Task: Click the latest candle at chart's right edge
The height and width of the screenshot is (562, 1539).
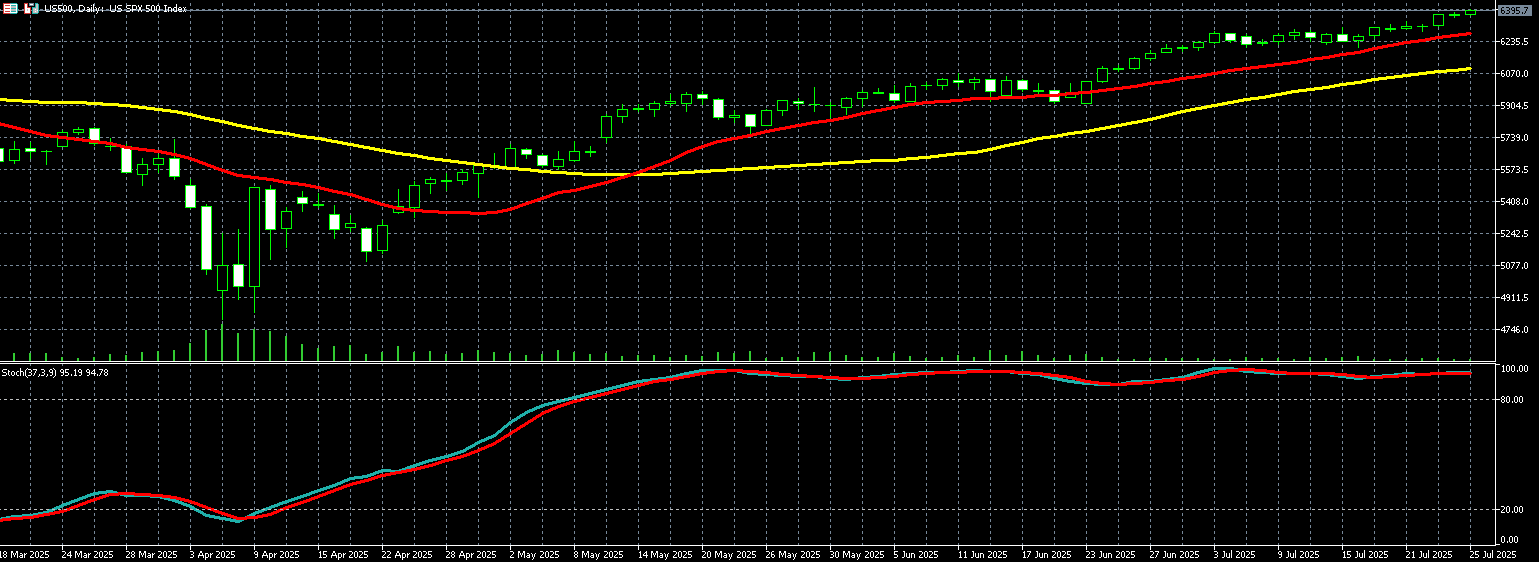Action: pyautogui.click(x=1471, y=12)
